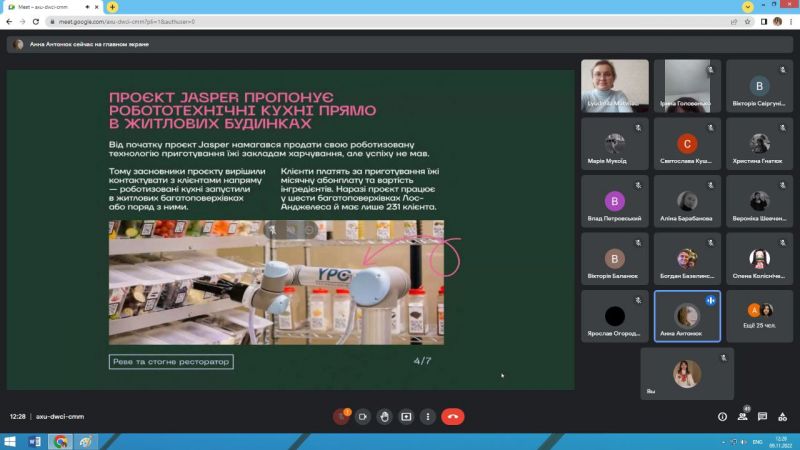Screen dimensions: 800x450
Task: Raise hand using the hand icon
Action: 385,417
